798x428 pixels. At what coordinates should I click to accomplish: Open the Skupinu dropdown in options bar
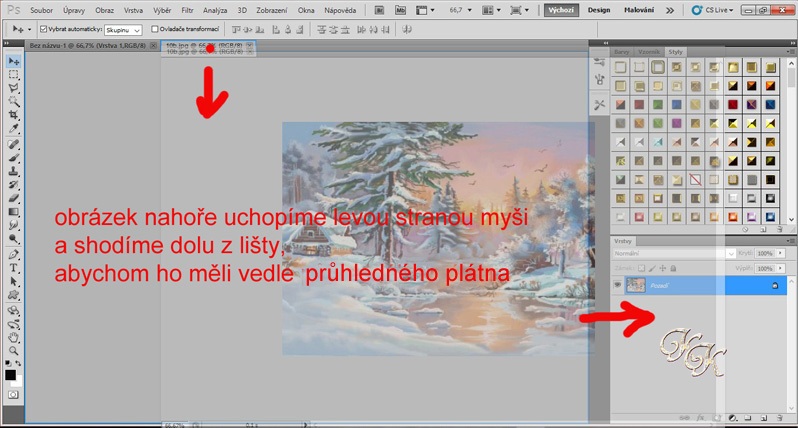tap(123, 30)
